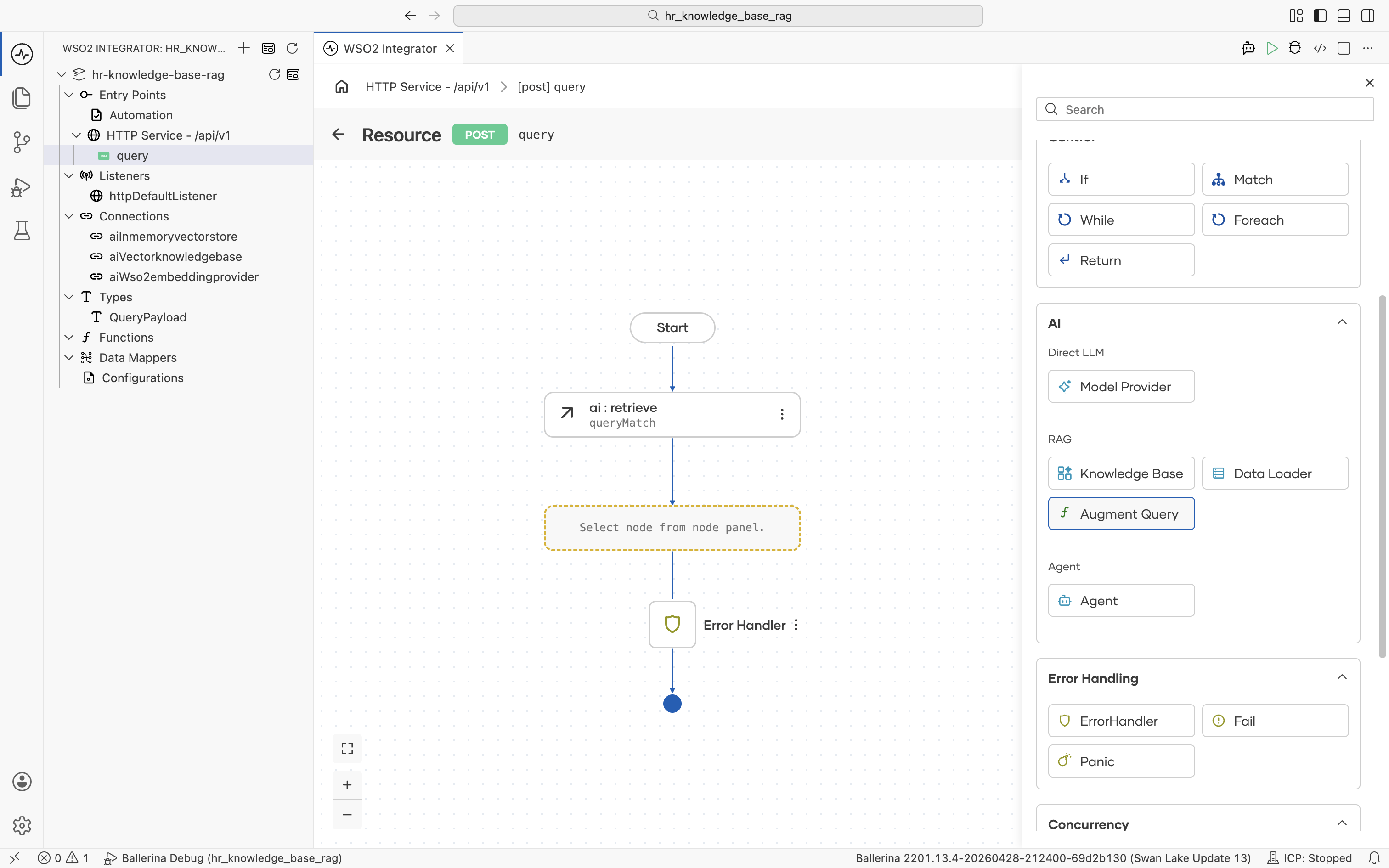Image resolution: width=1389 pixels, height=868 pixels.
Task: Start debugging with the bug icon
Action: pos(1295,48)
